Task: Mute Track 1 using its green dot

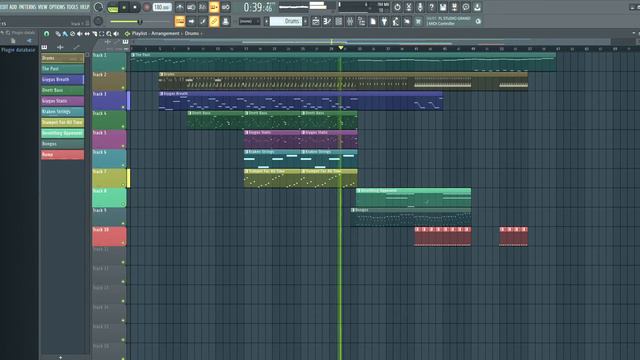Action: [x=123, y=68]
